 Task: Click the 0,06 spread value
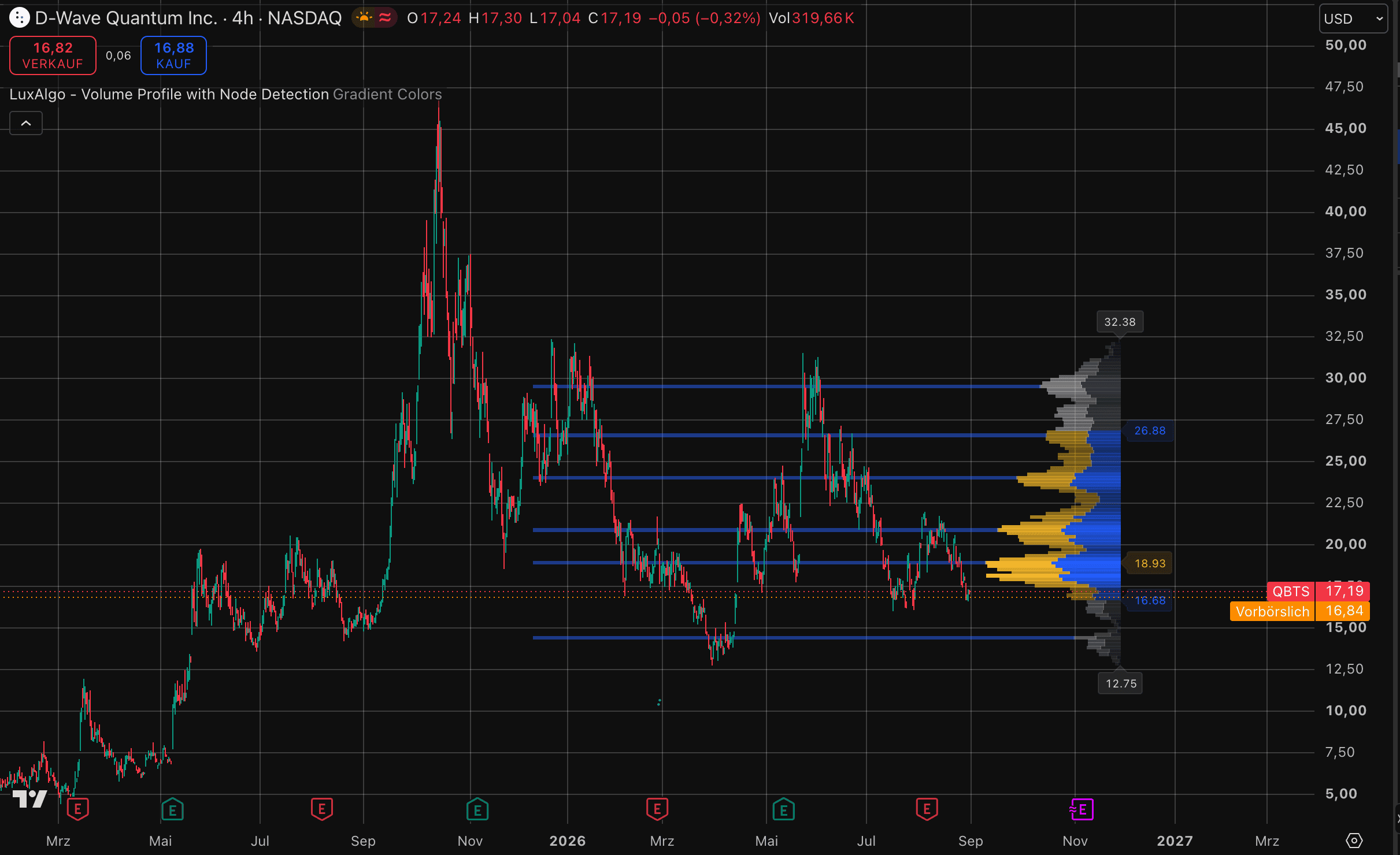pos(118,55)
